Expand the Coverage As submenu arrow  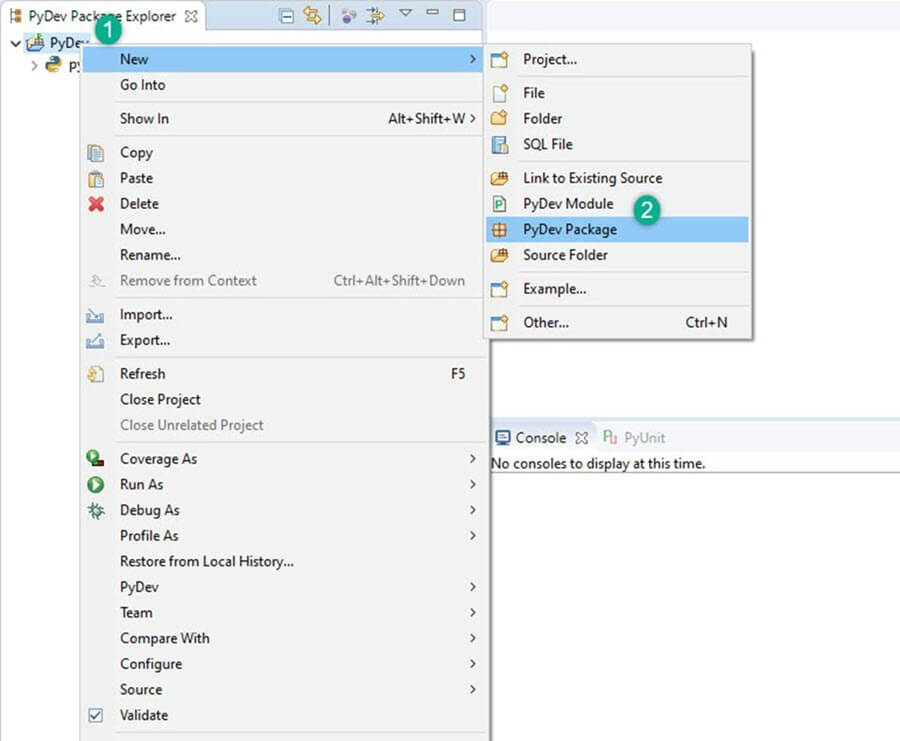coord(472,459)
